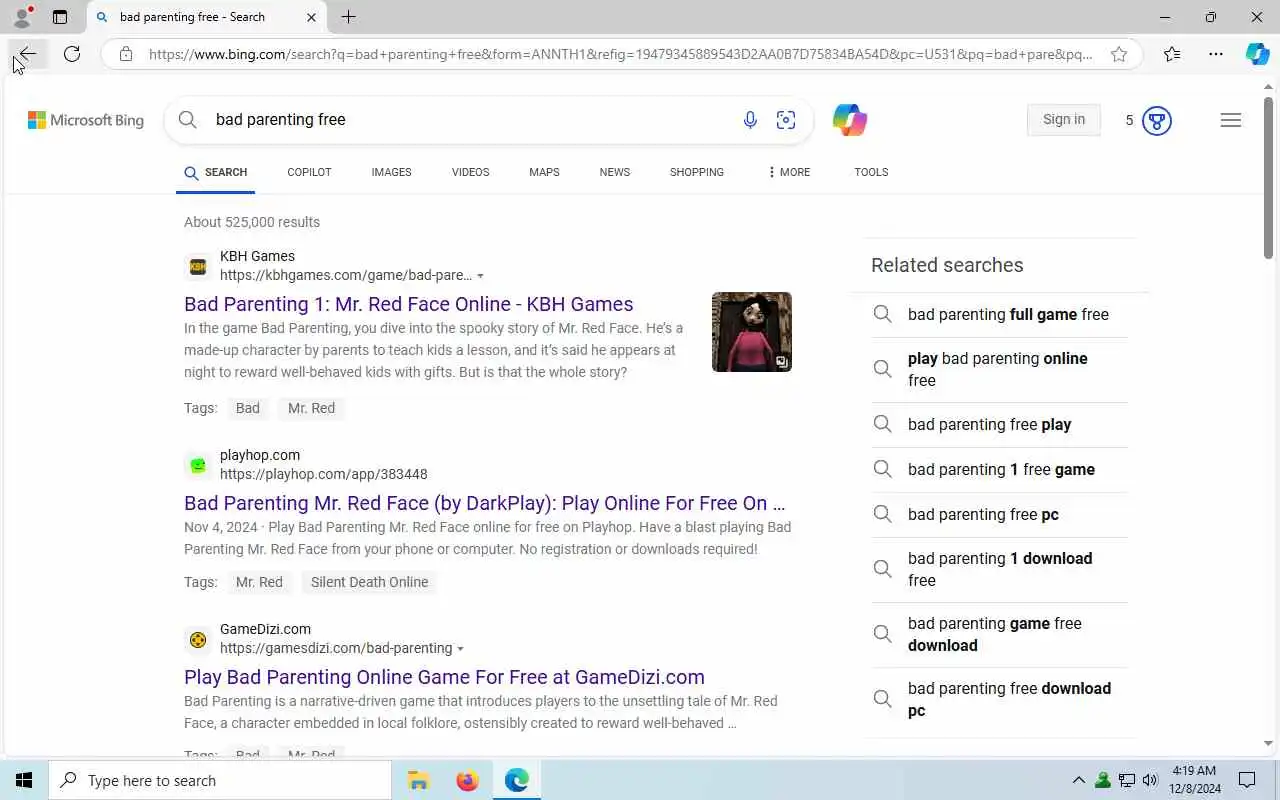Open the tab actions menu icon
This screenshot has height=800, width=1280.
[60, 17]
